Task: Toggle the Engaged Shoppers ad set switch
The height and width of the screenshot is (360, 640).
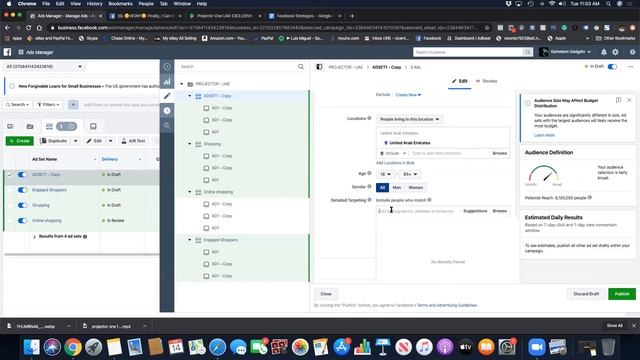Action: tap(22, 190)
